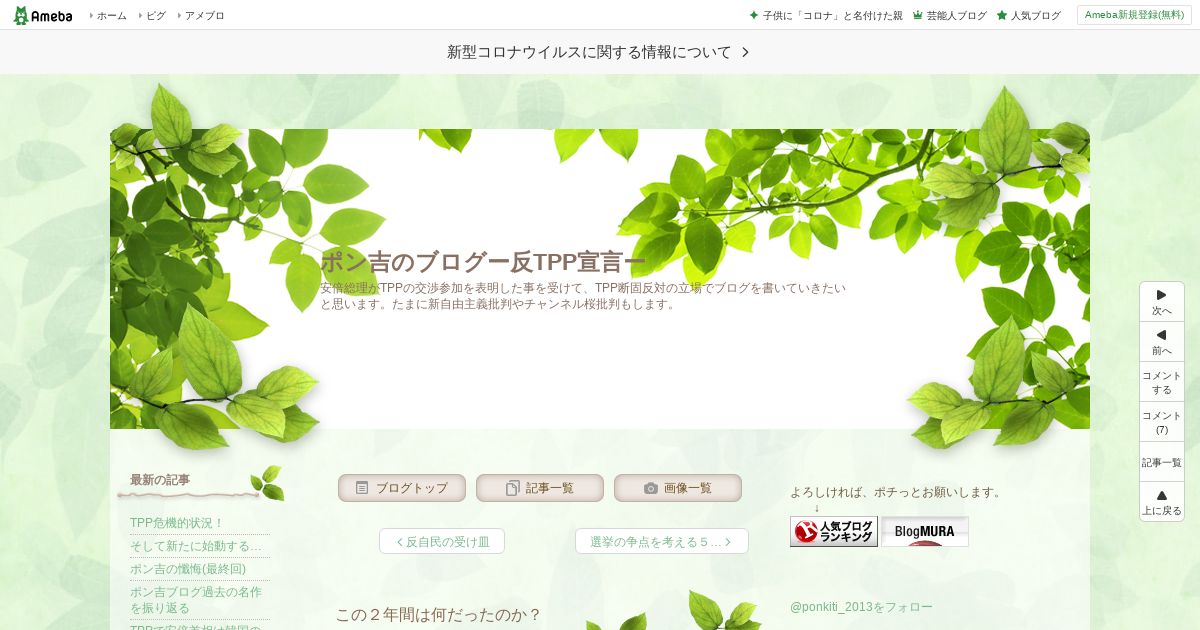1200x630 pixels.
Task: Click the up triangle icon of 上に戻る
Action: (1162, 495)
